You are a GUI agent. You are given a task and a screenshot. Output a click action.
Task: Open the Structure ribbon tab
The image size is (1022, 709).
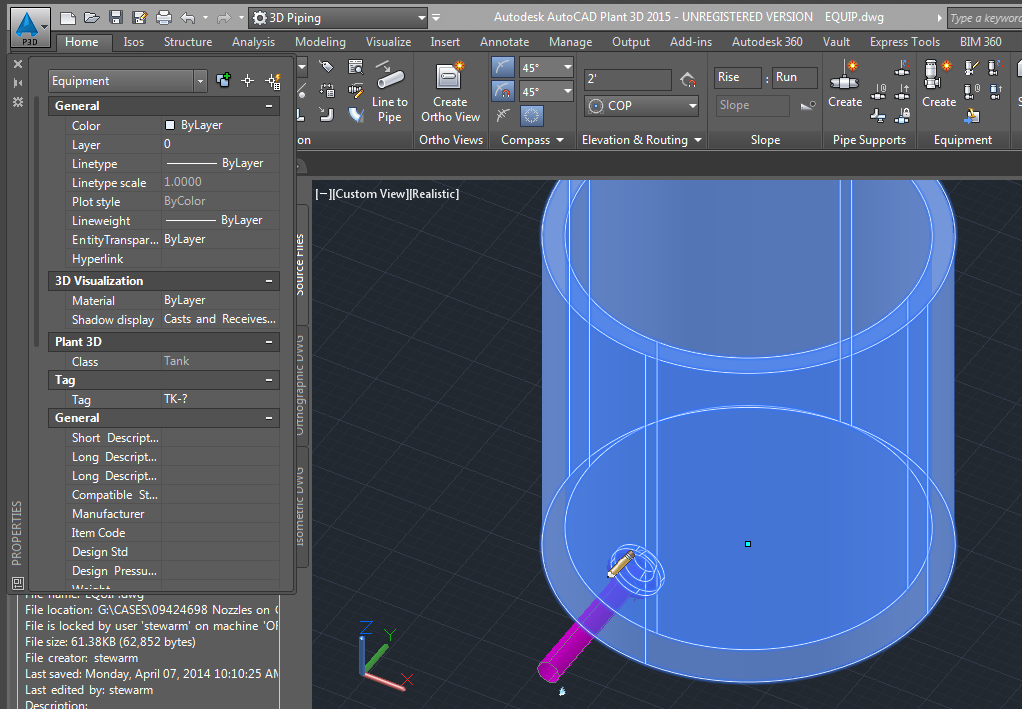coord(188,42)
